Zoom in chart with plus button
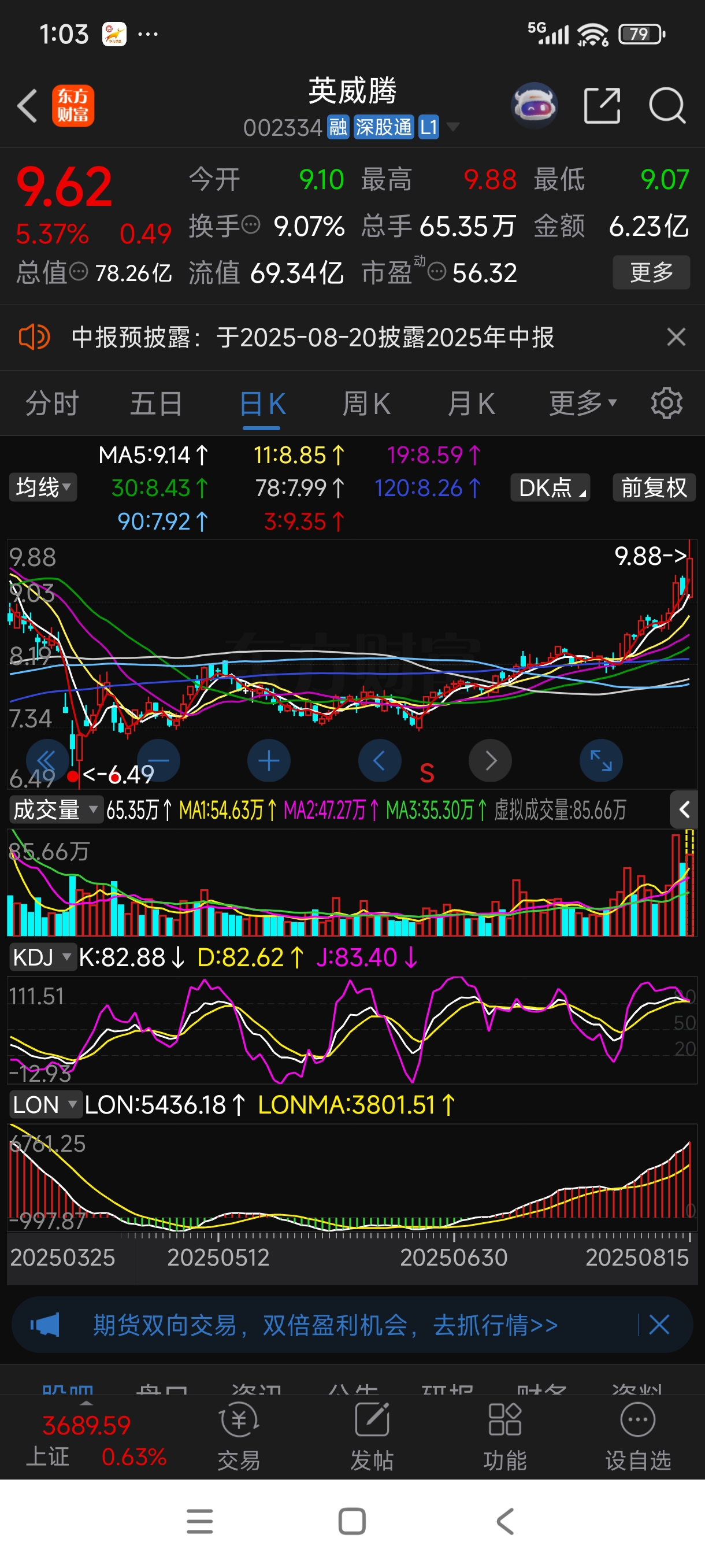This screenshot has width=705, height=1568. point(269,760)
